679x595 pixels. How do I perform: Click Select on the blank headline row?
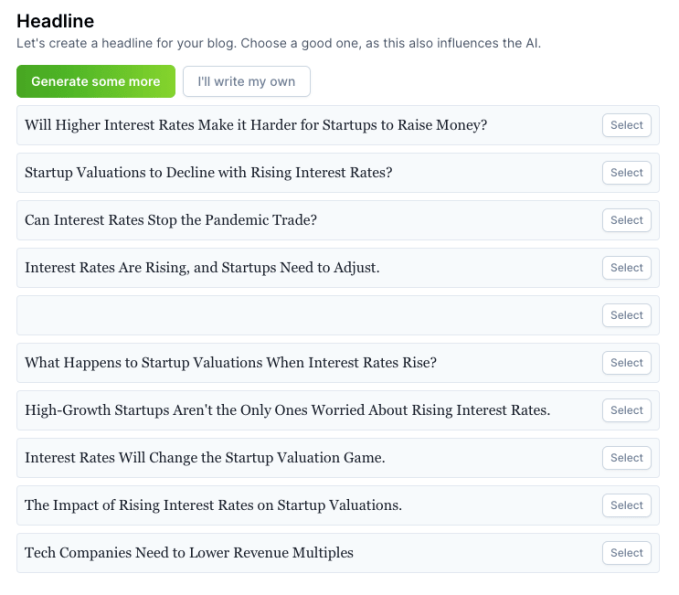(x=626, y=315)
